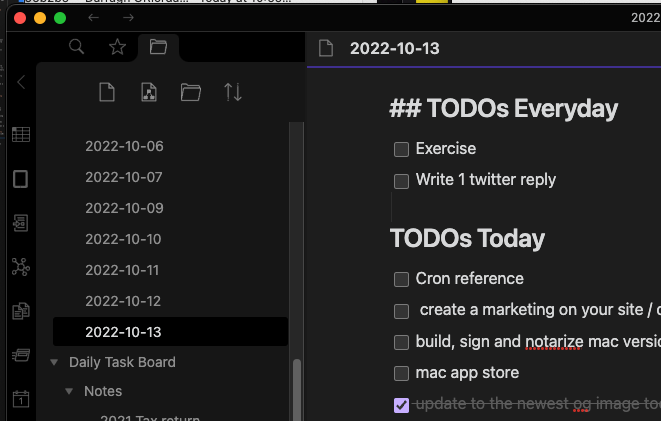The height and width of the screenshot is (421, 661).
Task: Click the New note icon
Action: [107, 92]
